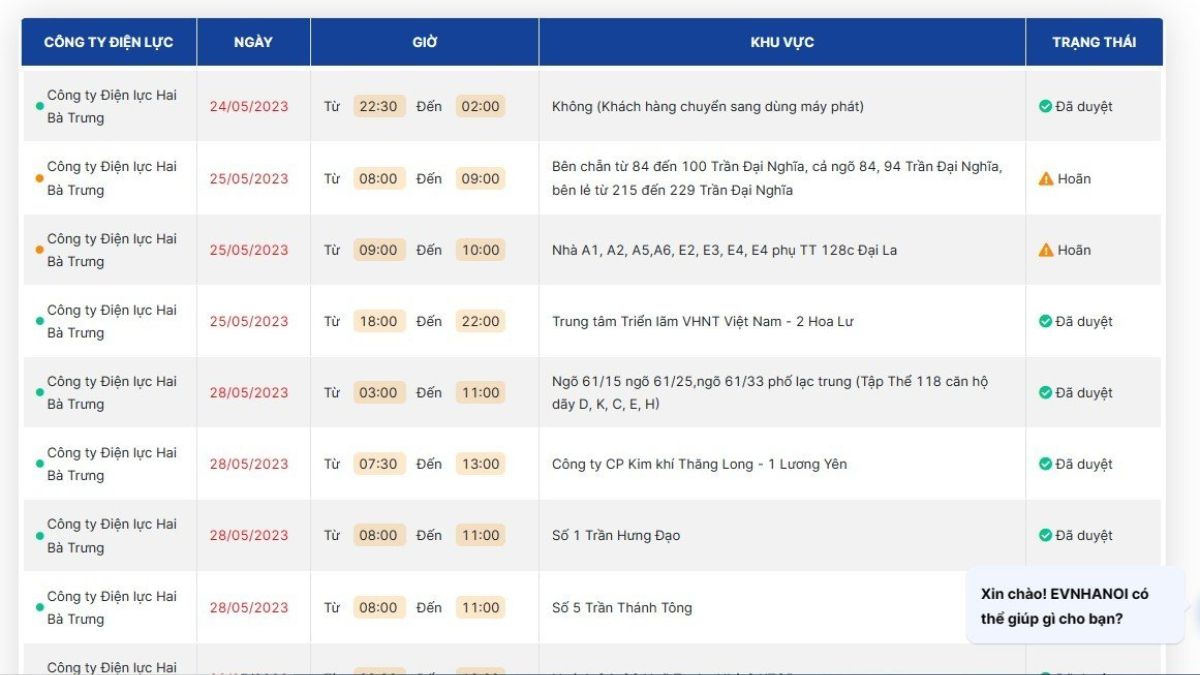Click the warning icon in the Nhà A1, A2 row

coord(1046,250)
